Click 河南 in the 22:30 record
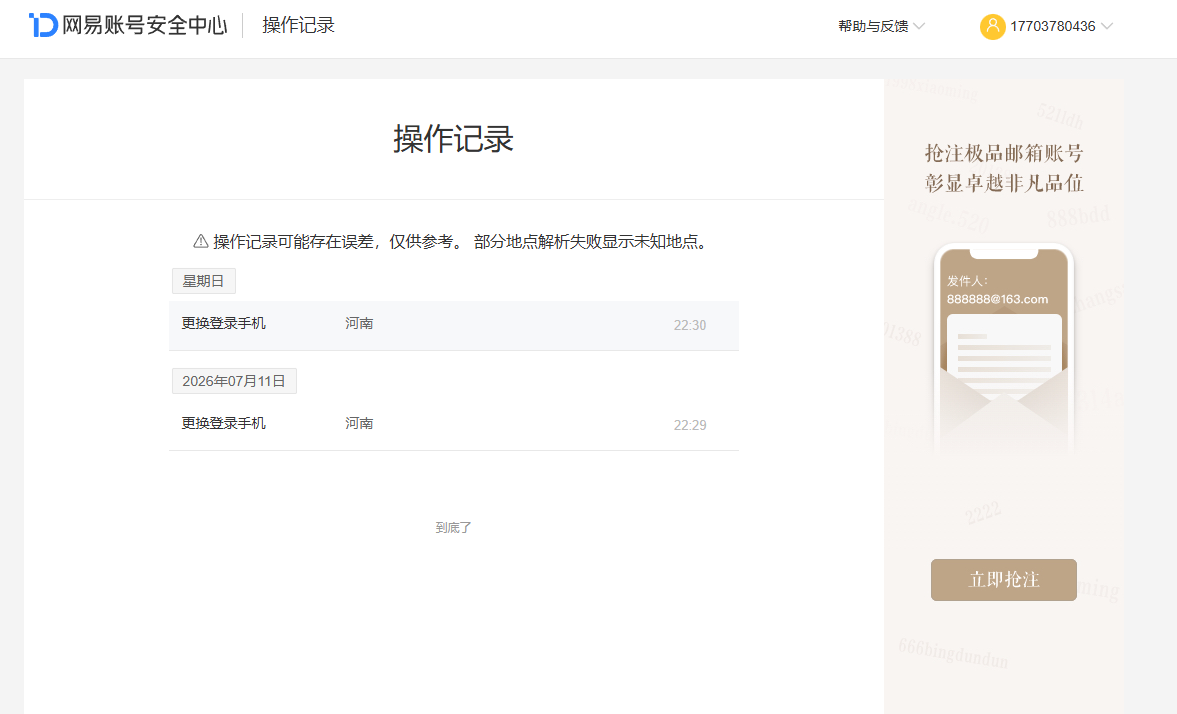The height and width of the screenshot is (714, 1177). pos(359,324)
